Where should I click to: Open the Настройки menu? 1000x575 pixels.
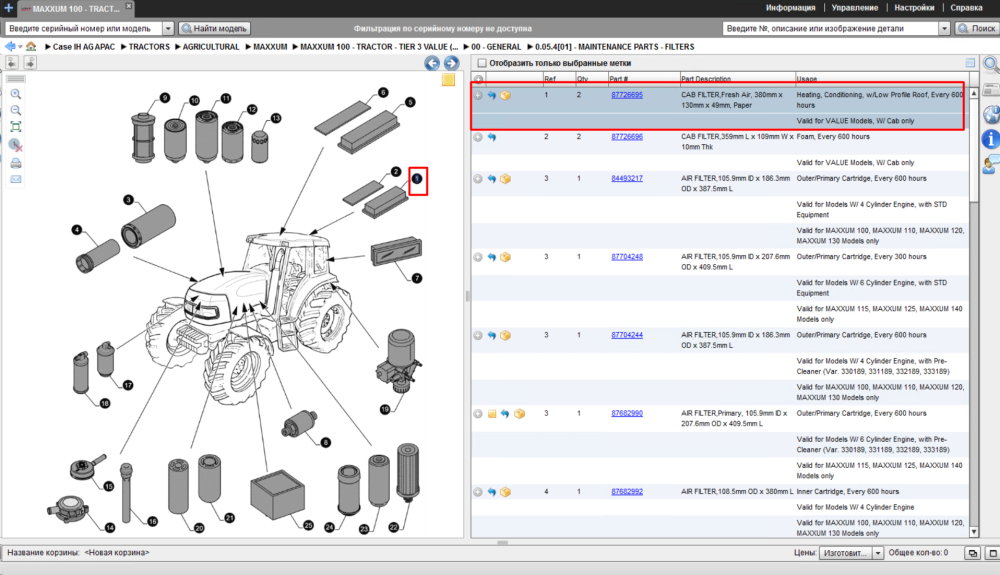coord(914,8)
